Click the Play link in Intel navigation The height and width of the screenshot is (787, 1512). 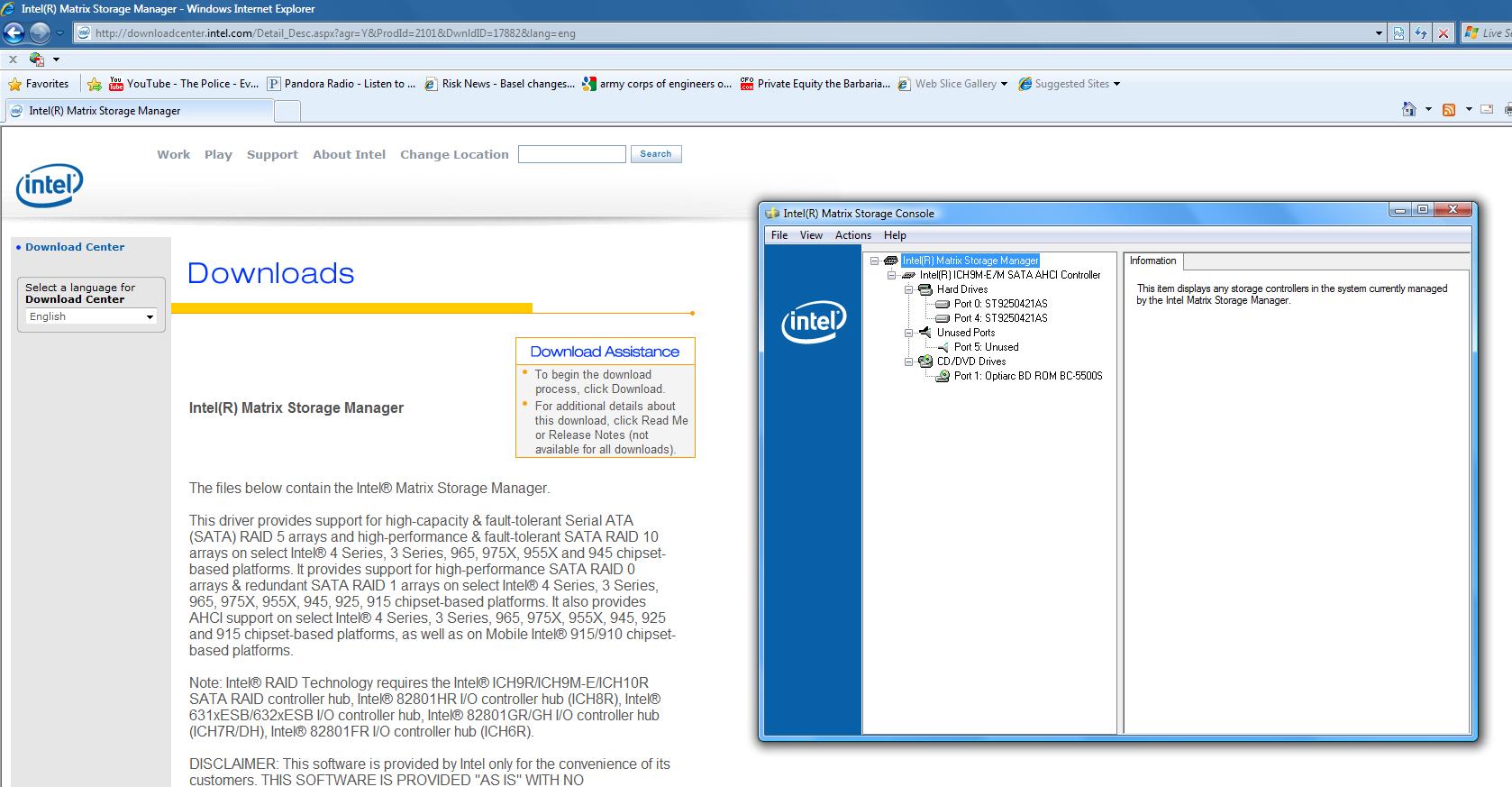[218, 154]
